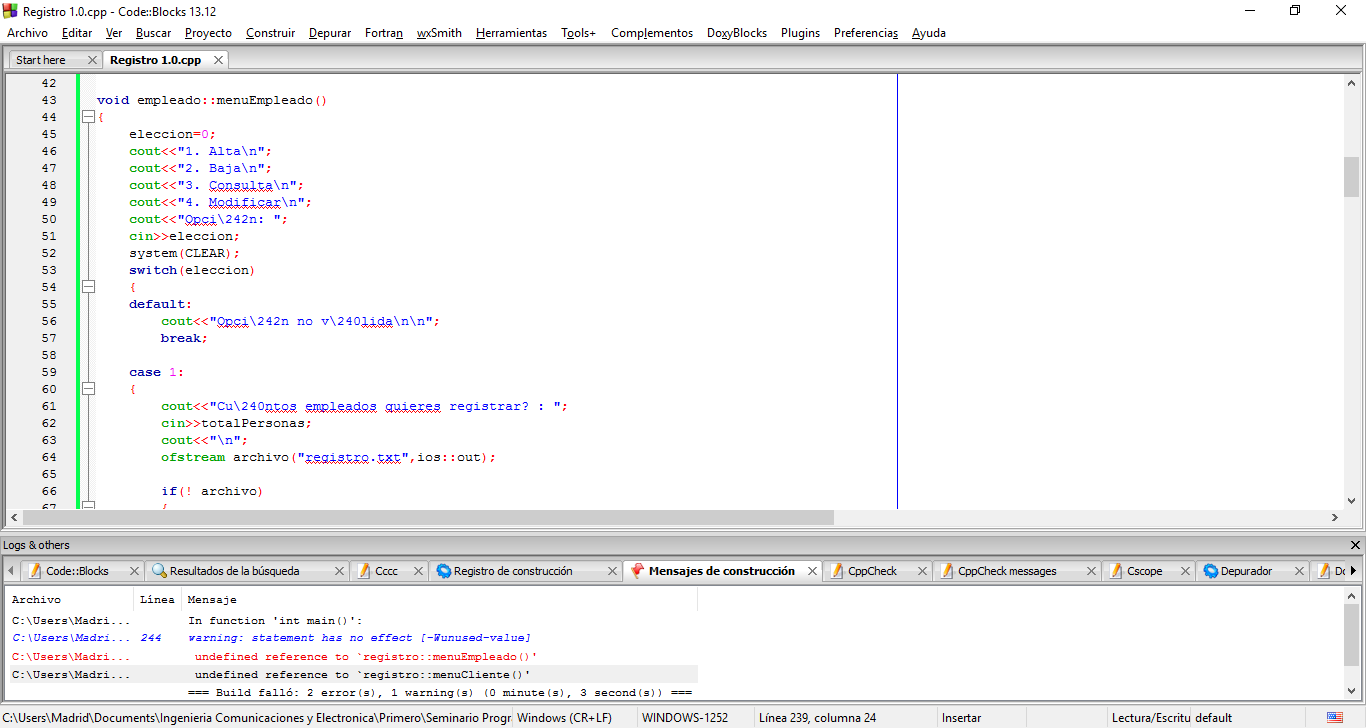Collapse the fold marker at line 67

click(x=88, y=506)
